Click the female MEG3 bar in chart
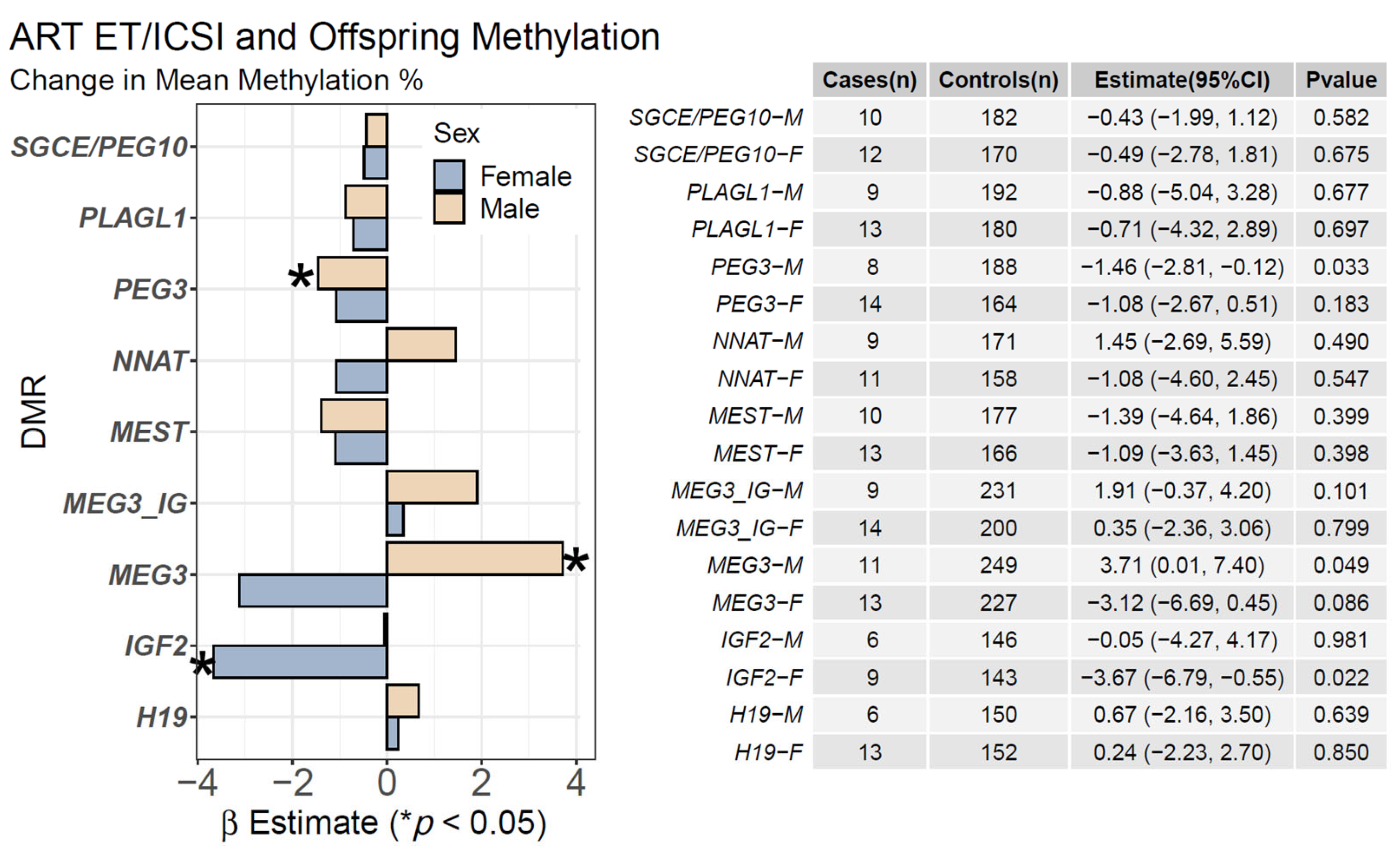1400x858 pixels. 313,591
